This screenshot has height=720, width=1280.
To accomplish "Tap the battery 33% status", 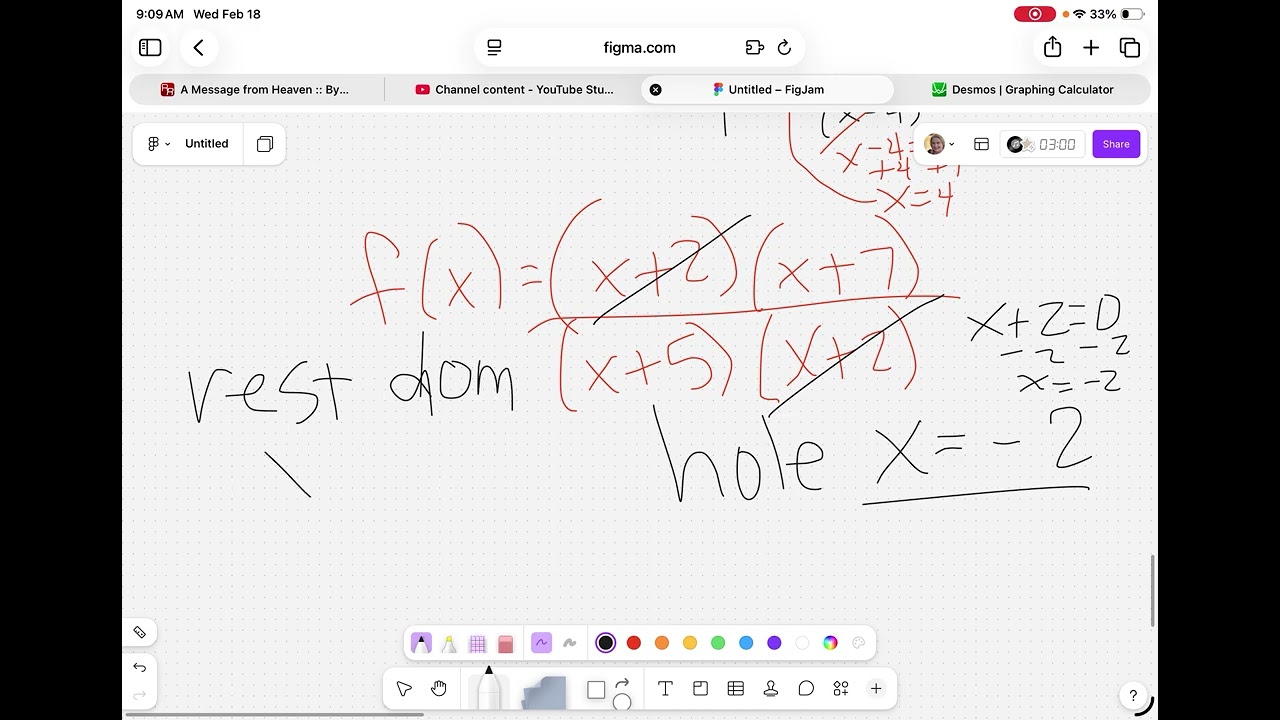I will coord(1115,14).
